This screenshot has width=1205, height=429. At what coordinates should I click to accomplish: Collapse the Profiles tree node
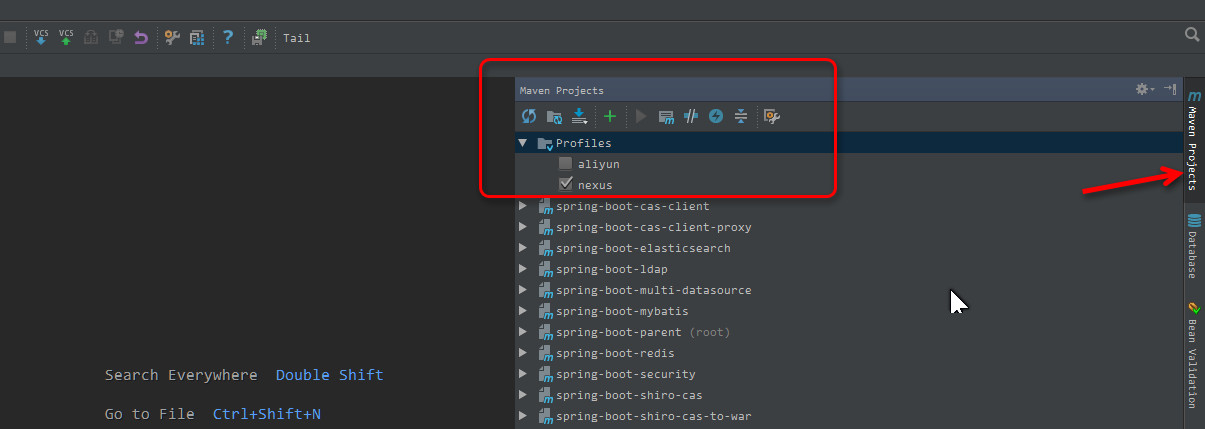click(522, 143)
